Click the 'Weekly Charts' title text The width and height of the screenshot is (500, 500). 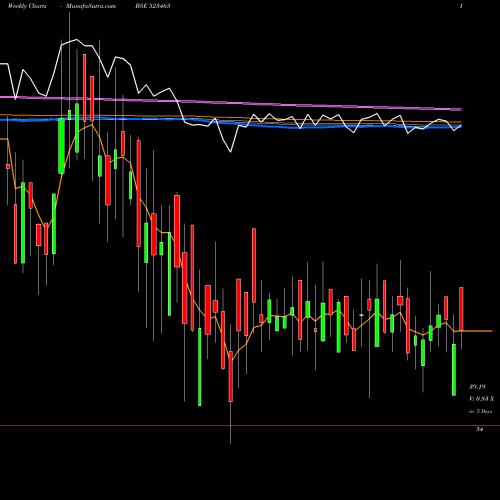(27, 6)
